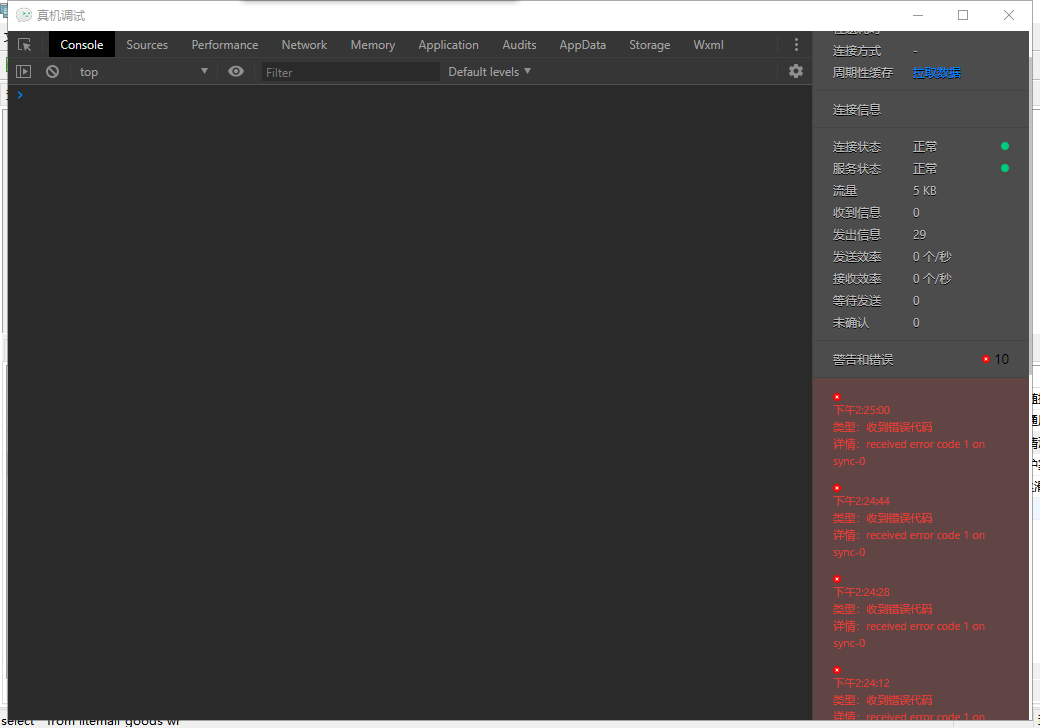Click error icon above 下午2:24:12

837,670
